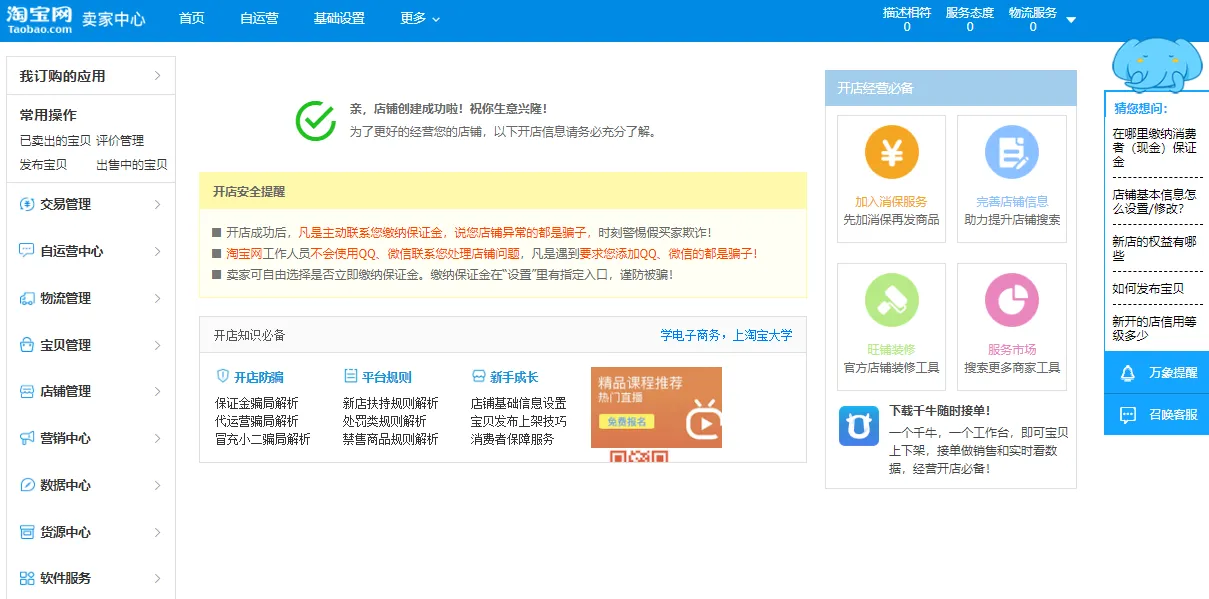This screenshot has height=599, width=1209.
Task: Expand the header ratings dropdown arrow
Action: (x=1071, y=20)
